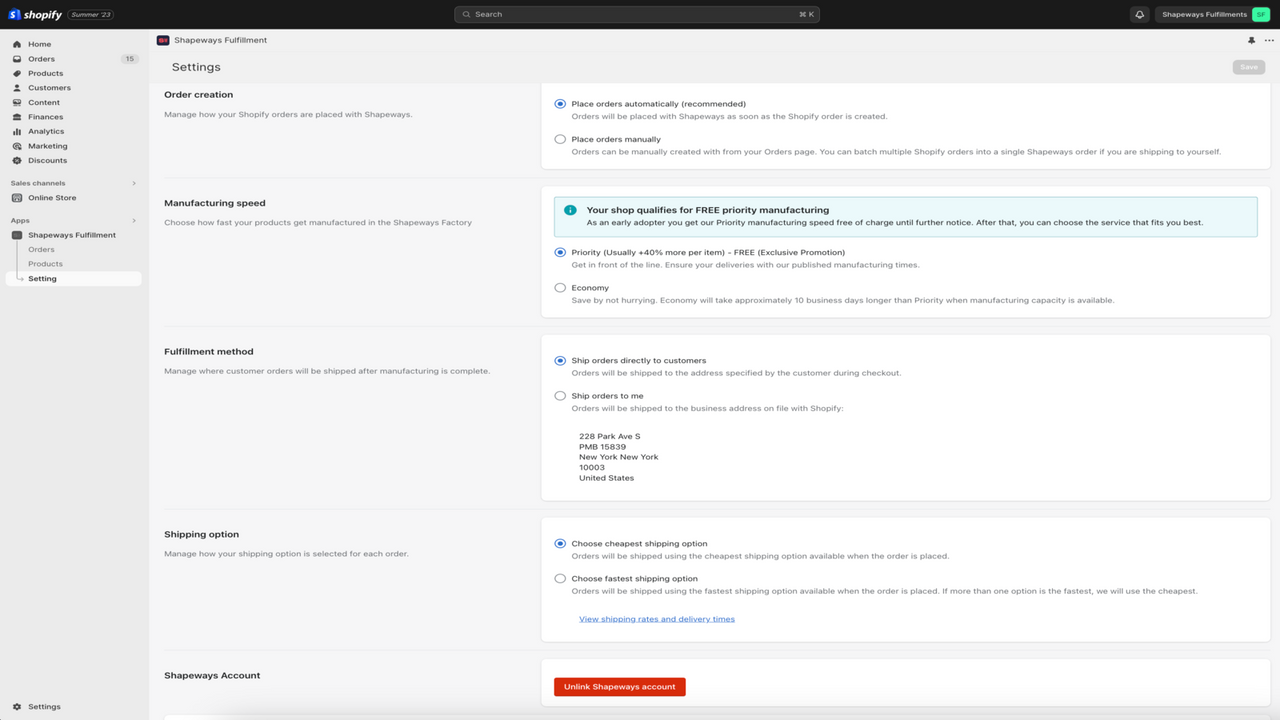Expand the Sales channels chevron
Screen dimensions: 1280x720
134,183
